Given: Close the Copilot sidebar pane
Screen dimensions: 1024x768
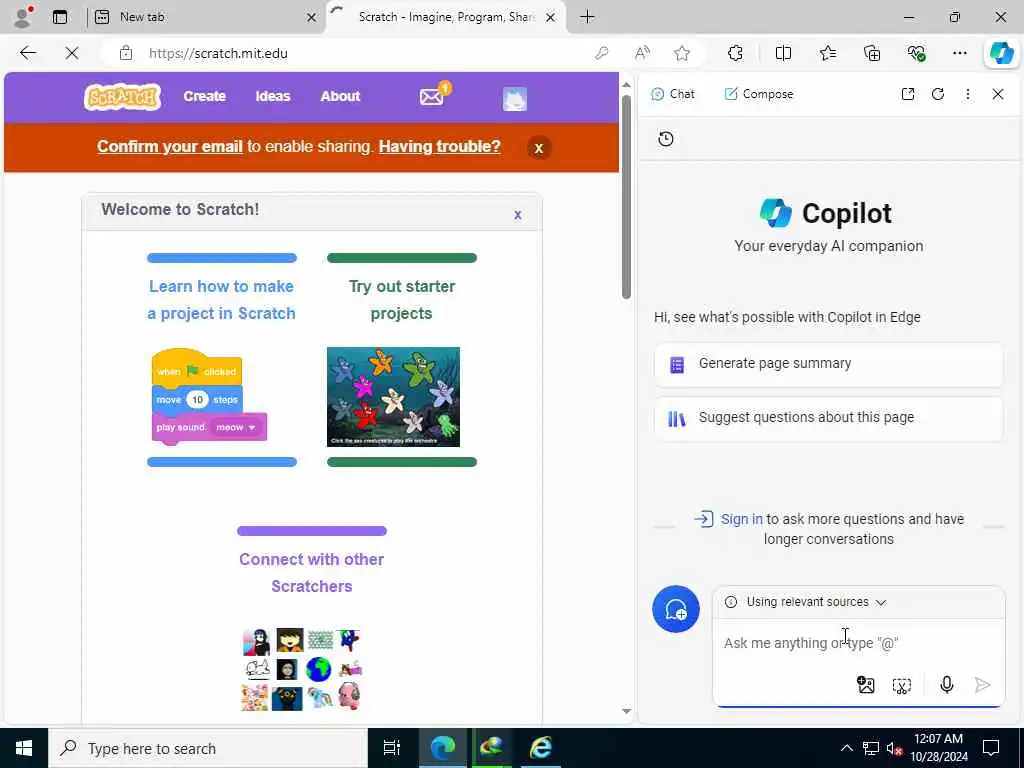Looking at the screenshot, I should [998, 94].
